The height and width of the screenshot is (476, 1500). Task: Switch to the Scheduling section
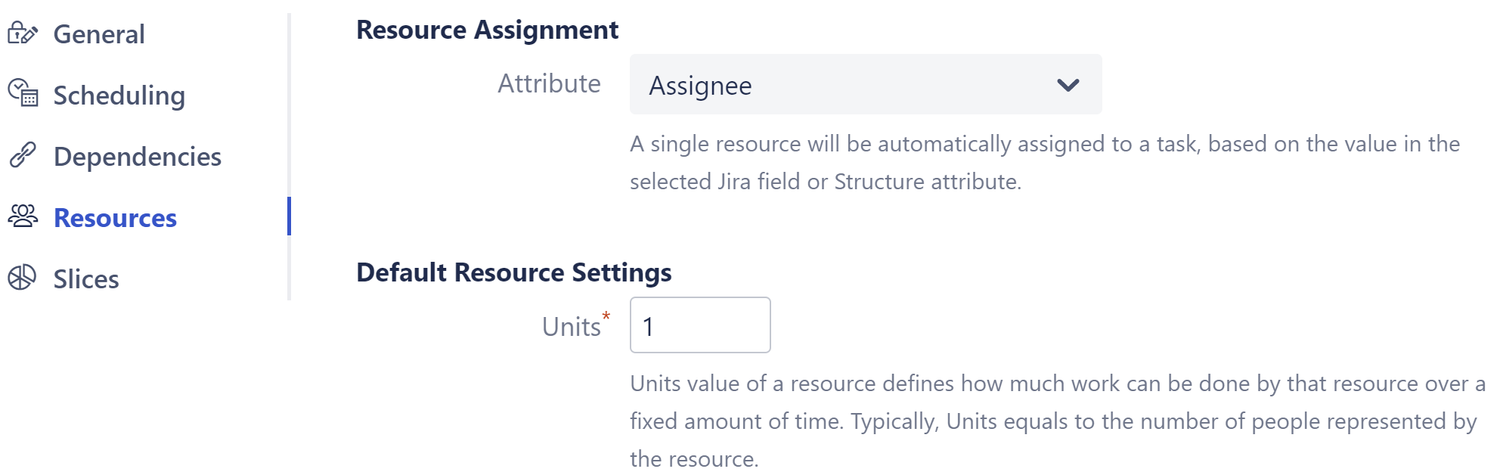point(119,95)
